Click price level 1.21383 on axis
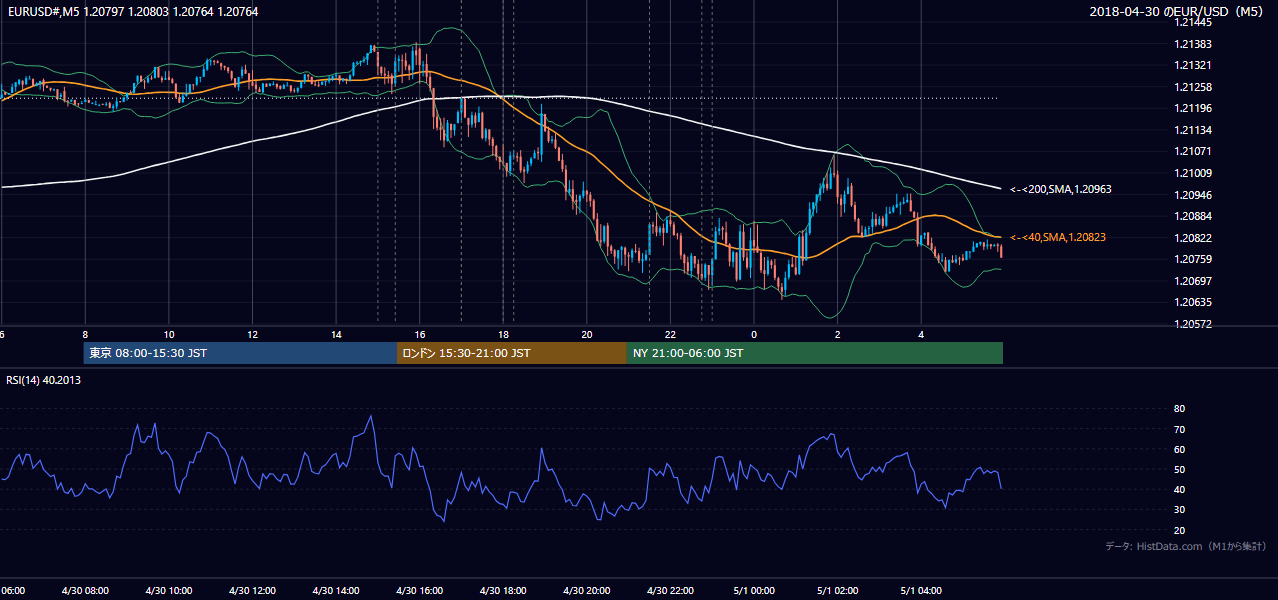Viewport: 1278px width, 600px height. (1195, 44)
